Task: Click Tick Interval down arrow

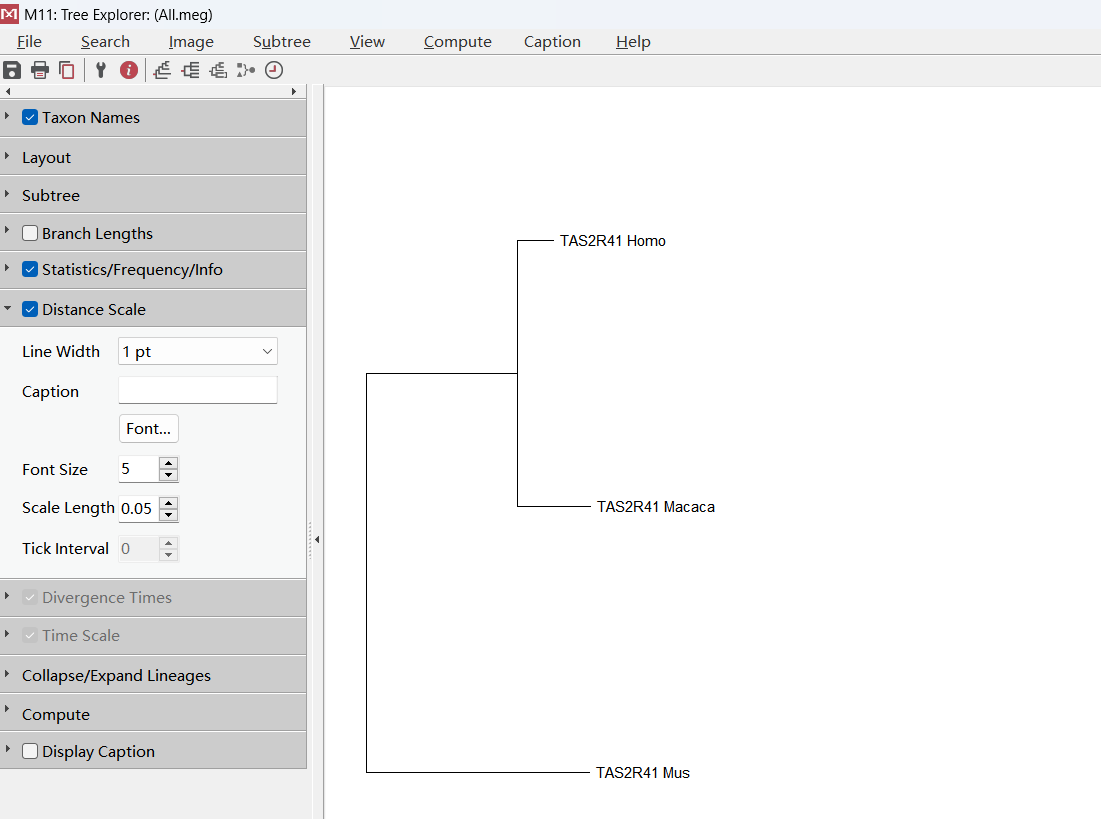Action: (169, 555)
